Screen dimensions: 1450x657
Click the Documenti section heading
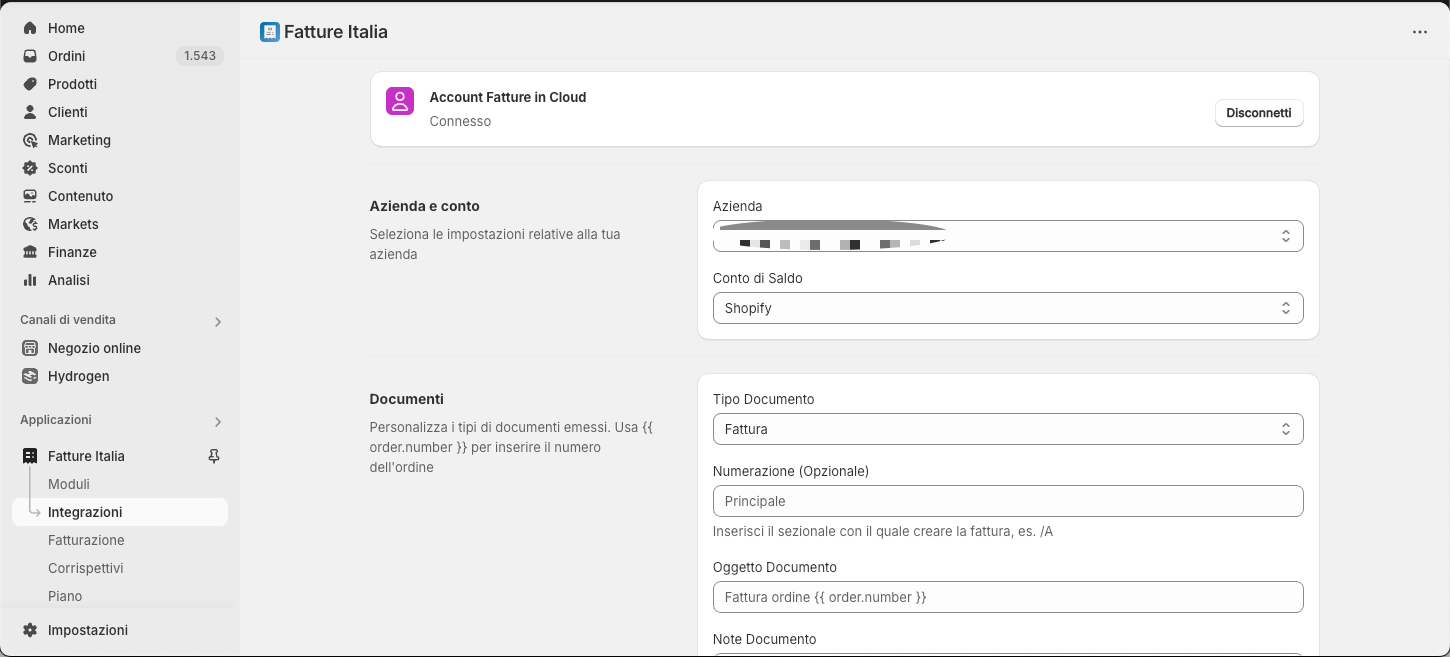(x=407, y=399)
